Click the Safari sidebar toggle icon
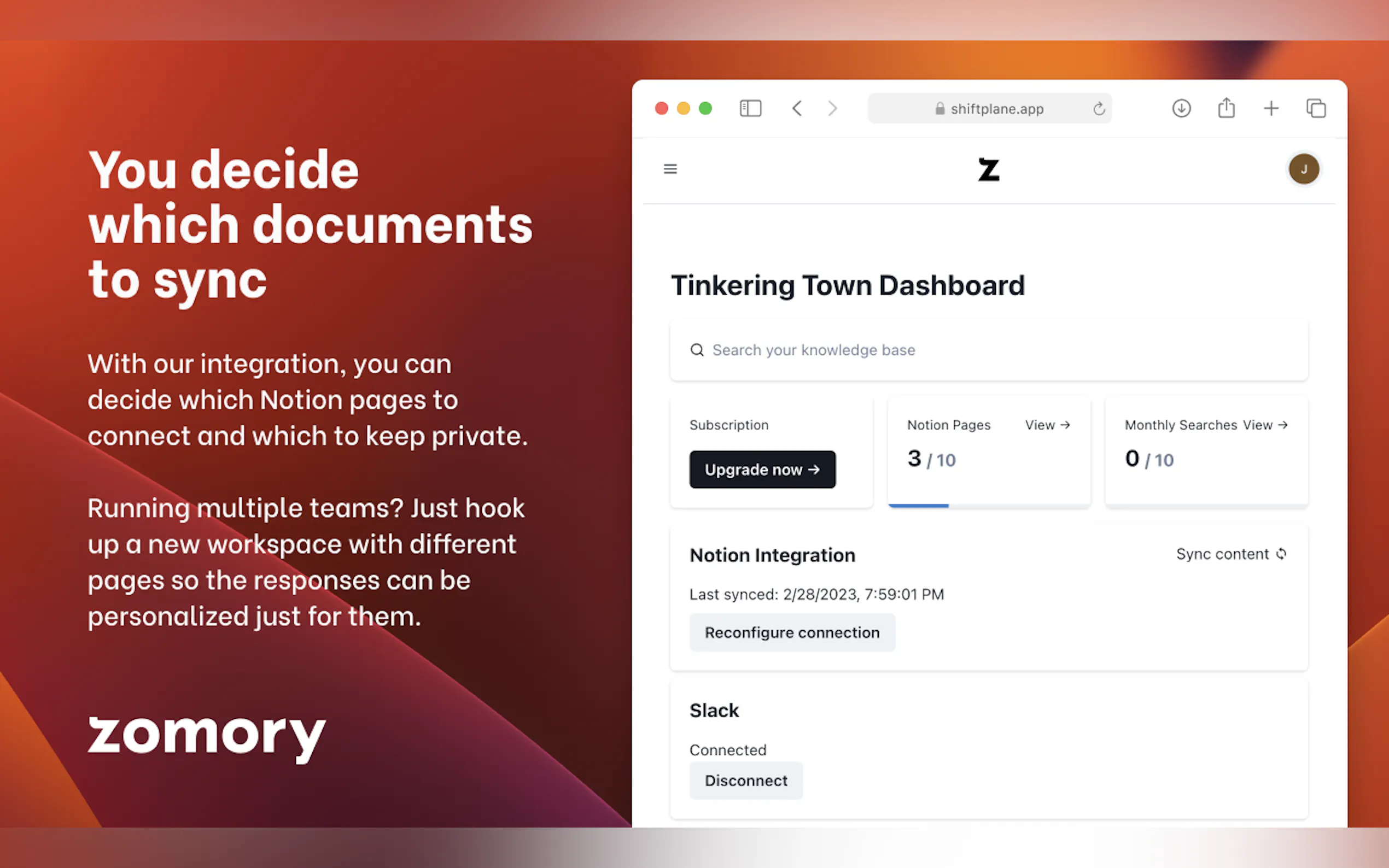This screenshot has width=1389, height=868. tap(750, 108)
